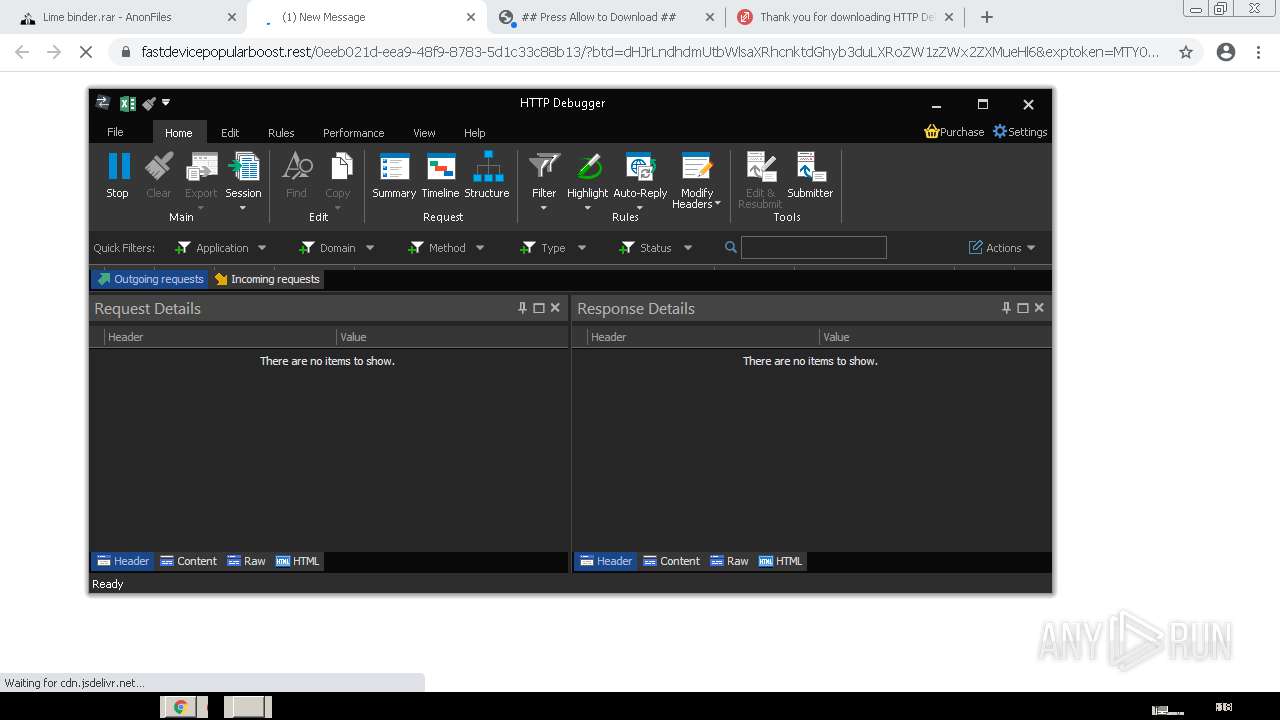Switch to the Performance ribbon tab
Viewport: 1280px width, 720px height.
[x=353, y=132]
